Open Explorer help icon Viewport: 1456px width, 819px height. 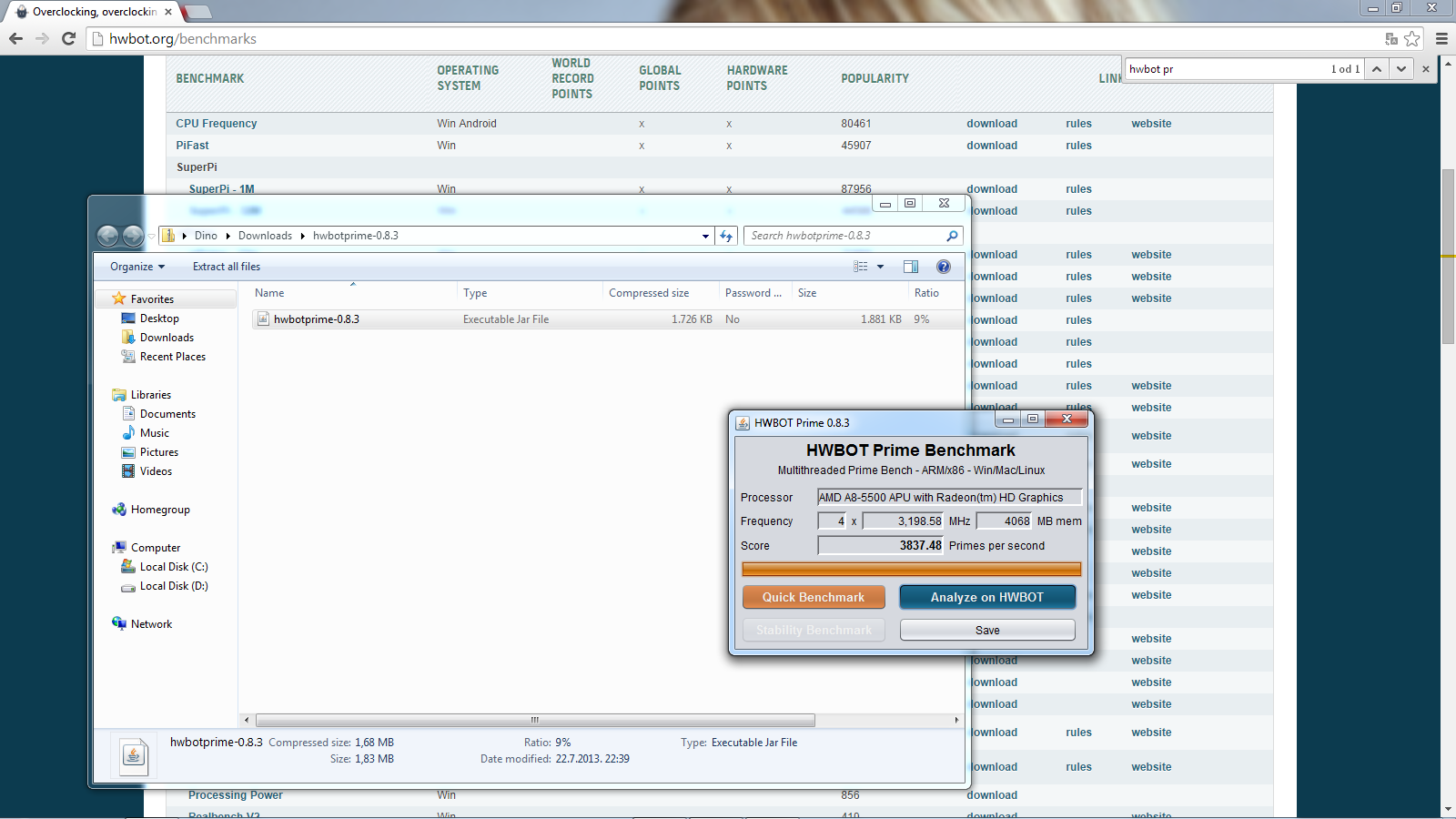[x=944, y=267]
